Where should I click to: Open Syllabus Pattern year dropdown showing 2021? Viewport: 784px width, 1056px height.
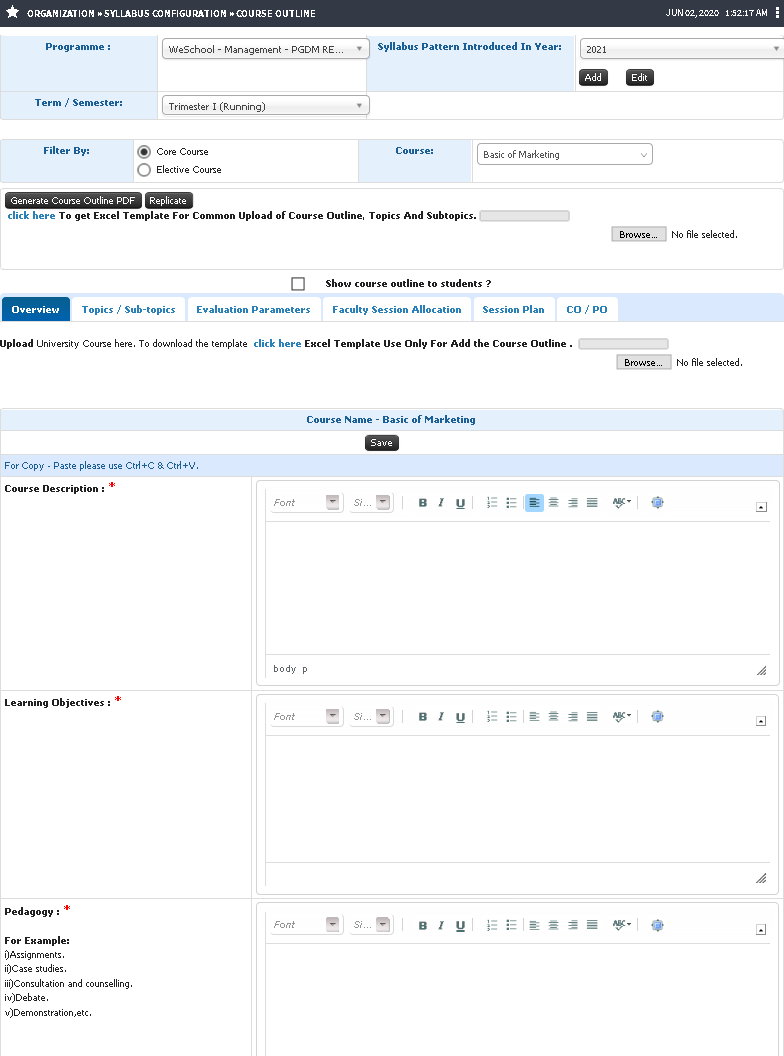tap(681, 49)
